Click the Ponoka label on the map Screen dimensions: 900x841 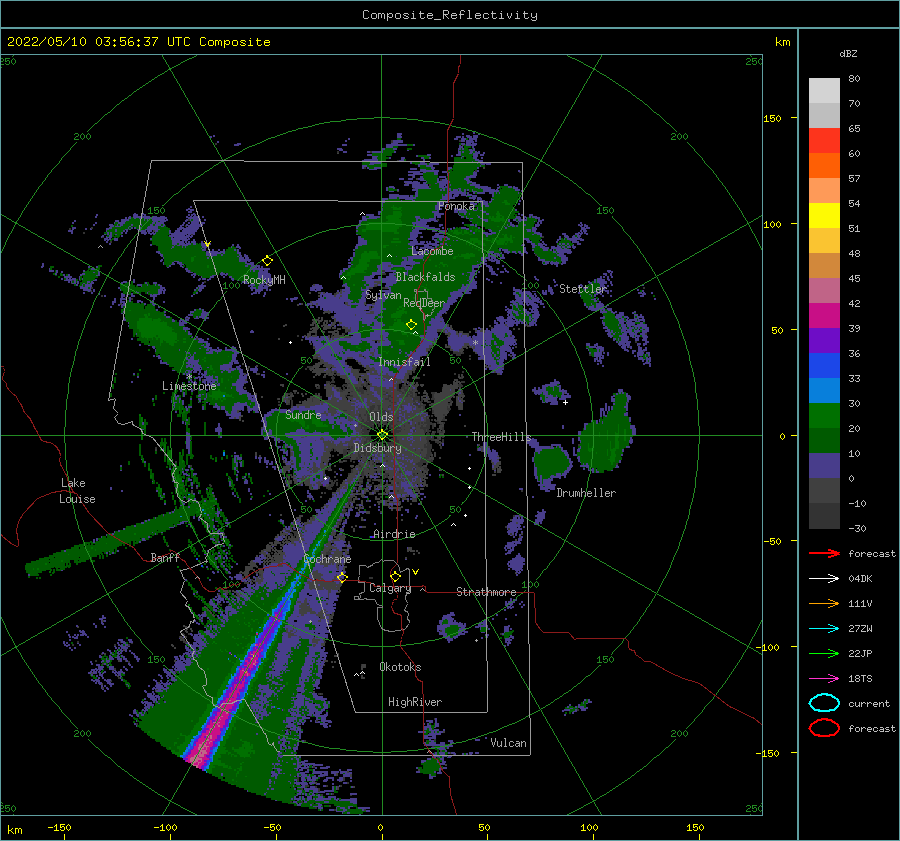coord(456,206)
